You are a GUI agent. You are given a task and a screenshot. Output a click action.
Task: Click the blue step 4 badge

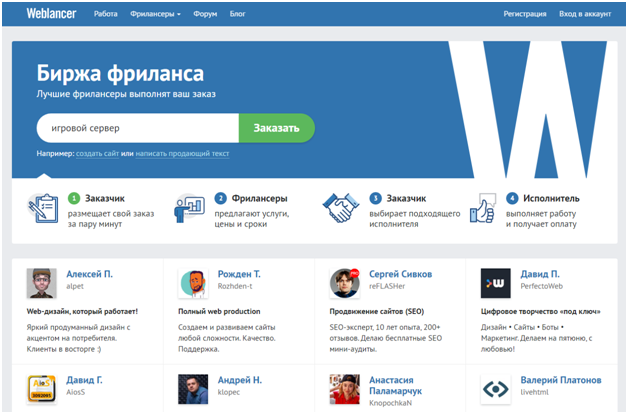click(512, 198)
